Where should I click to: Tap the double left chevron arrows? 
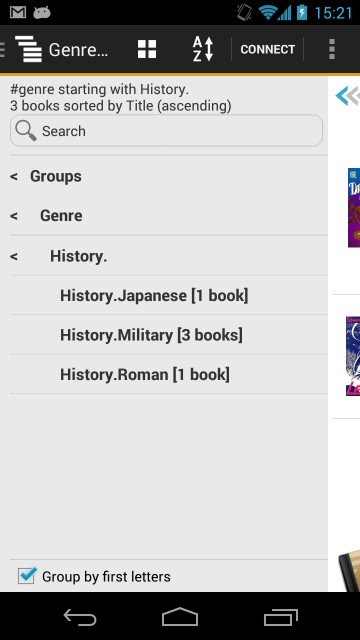tap(348, 96)
